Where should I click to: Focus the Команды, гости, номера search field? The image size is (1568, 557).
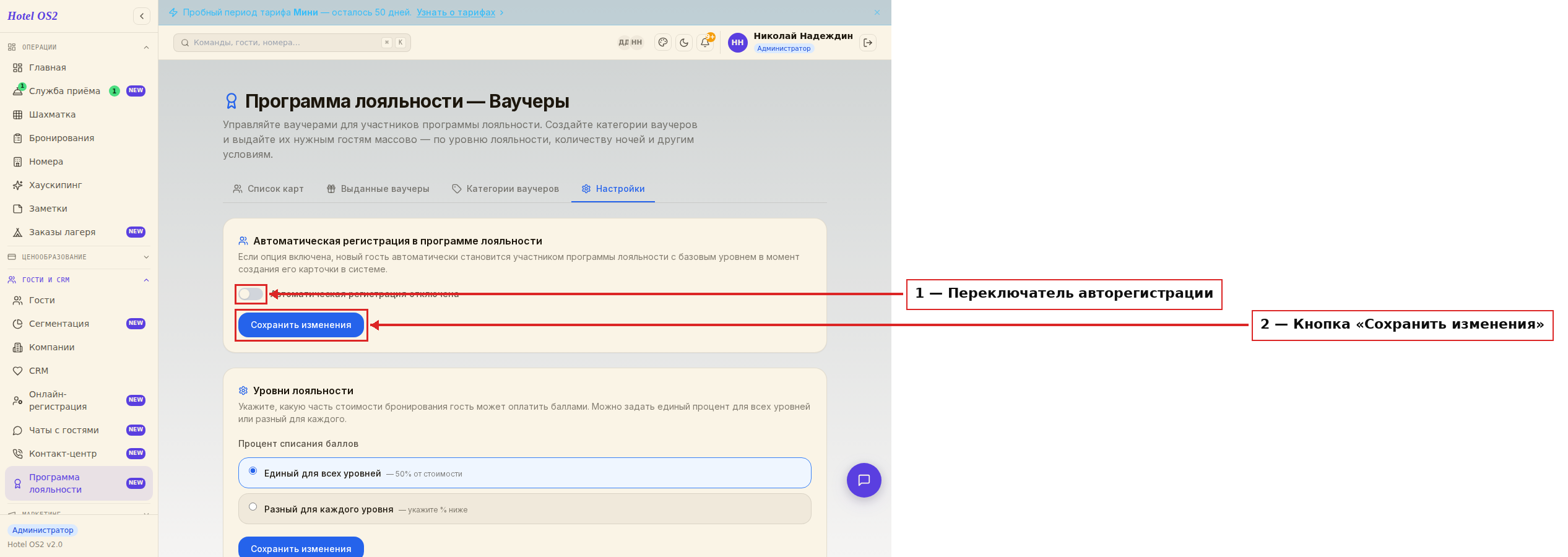(x=292, y=43)
